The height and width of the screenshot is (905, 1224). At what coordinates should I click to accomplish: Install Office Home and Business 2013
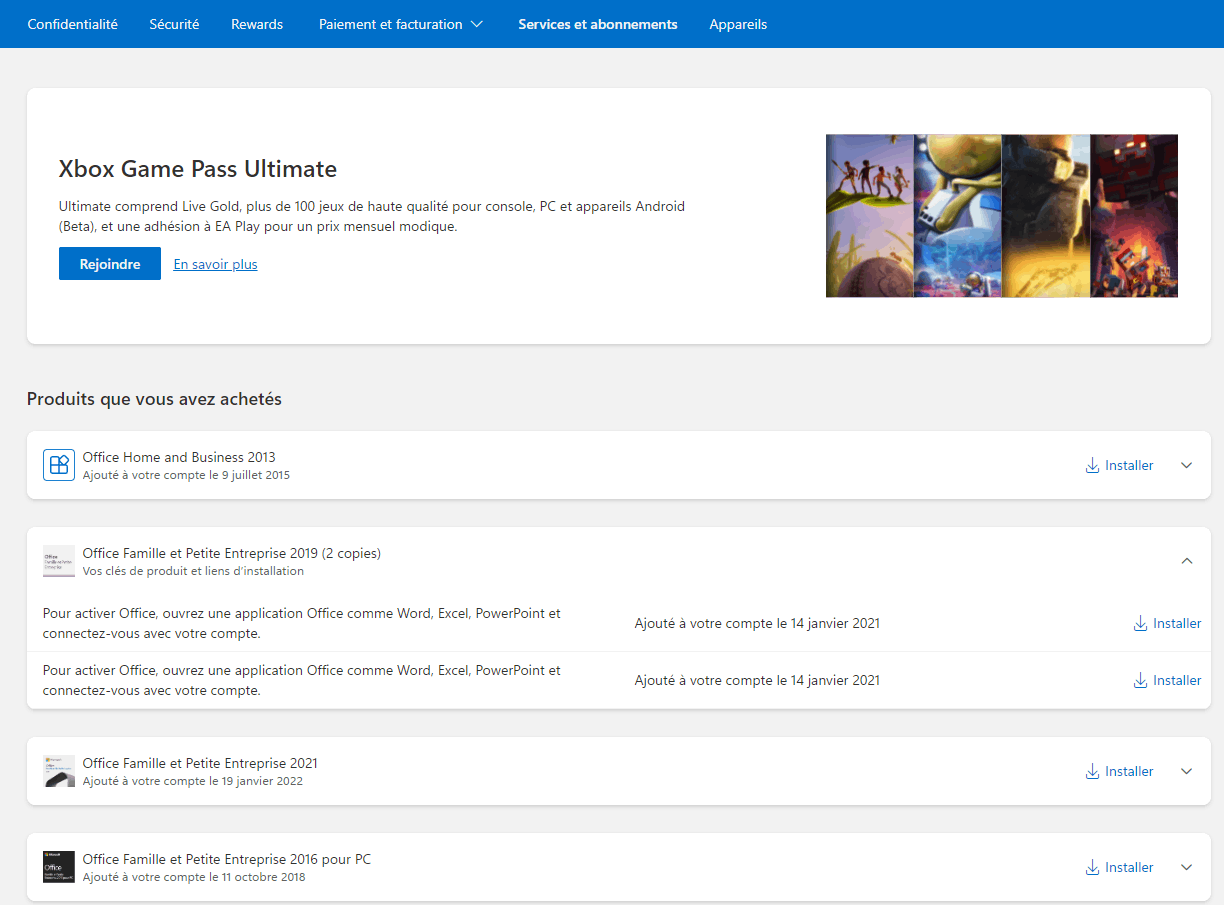click(x=1120, y=465)
